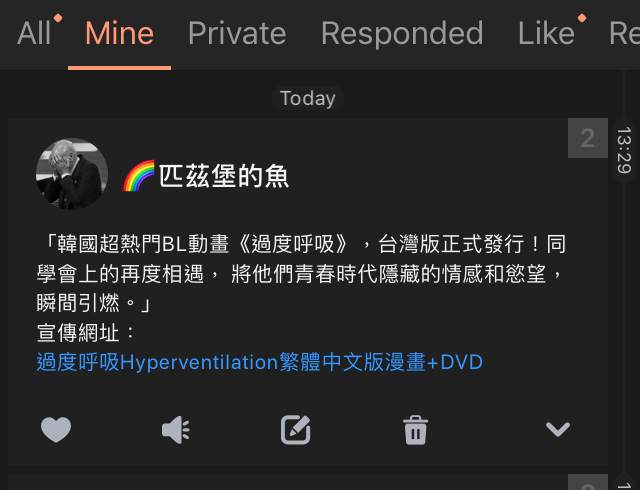The height and width of the screenshot is (490, 640).
Task: Select the Mine tab
Action: (x=120, y=33)
